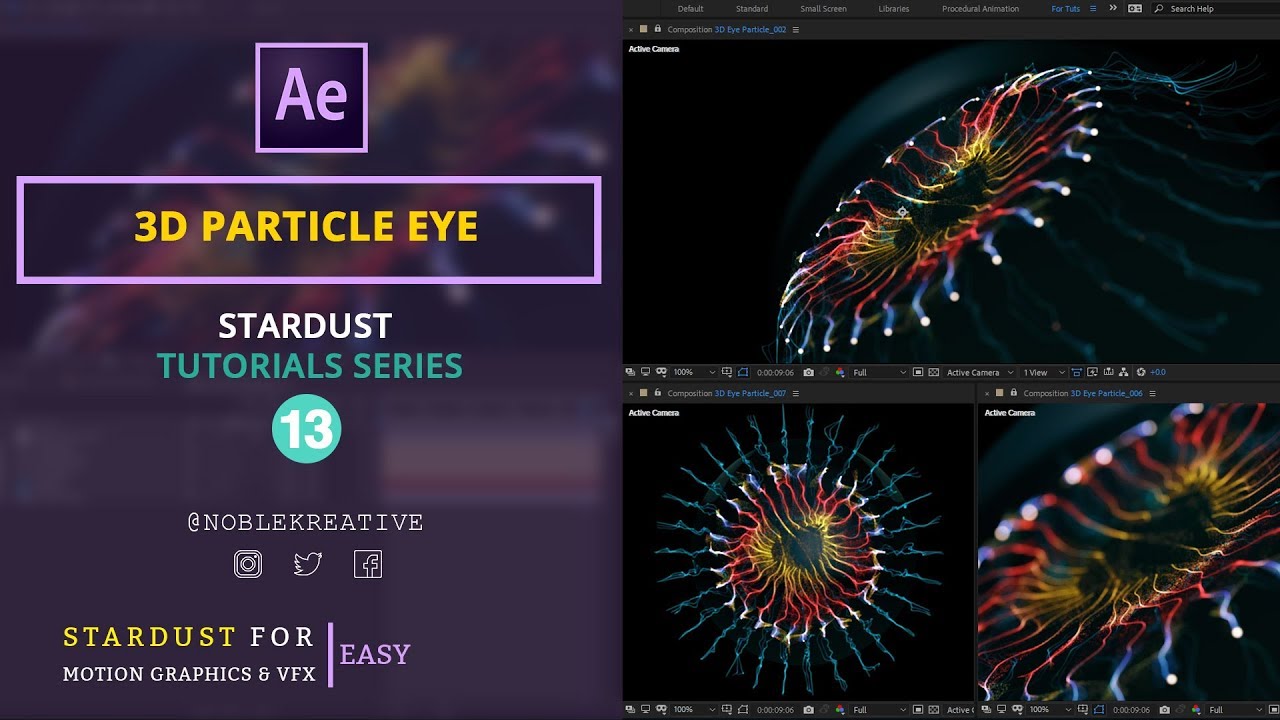
Task: Click Always Preview icon in 3D Eye Particle_002 viewer
Action: [630, 372]
